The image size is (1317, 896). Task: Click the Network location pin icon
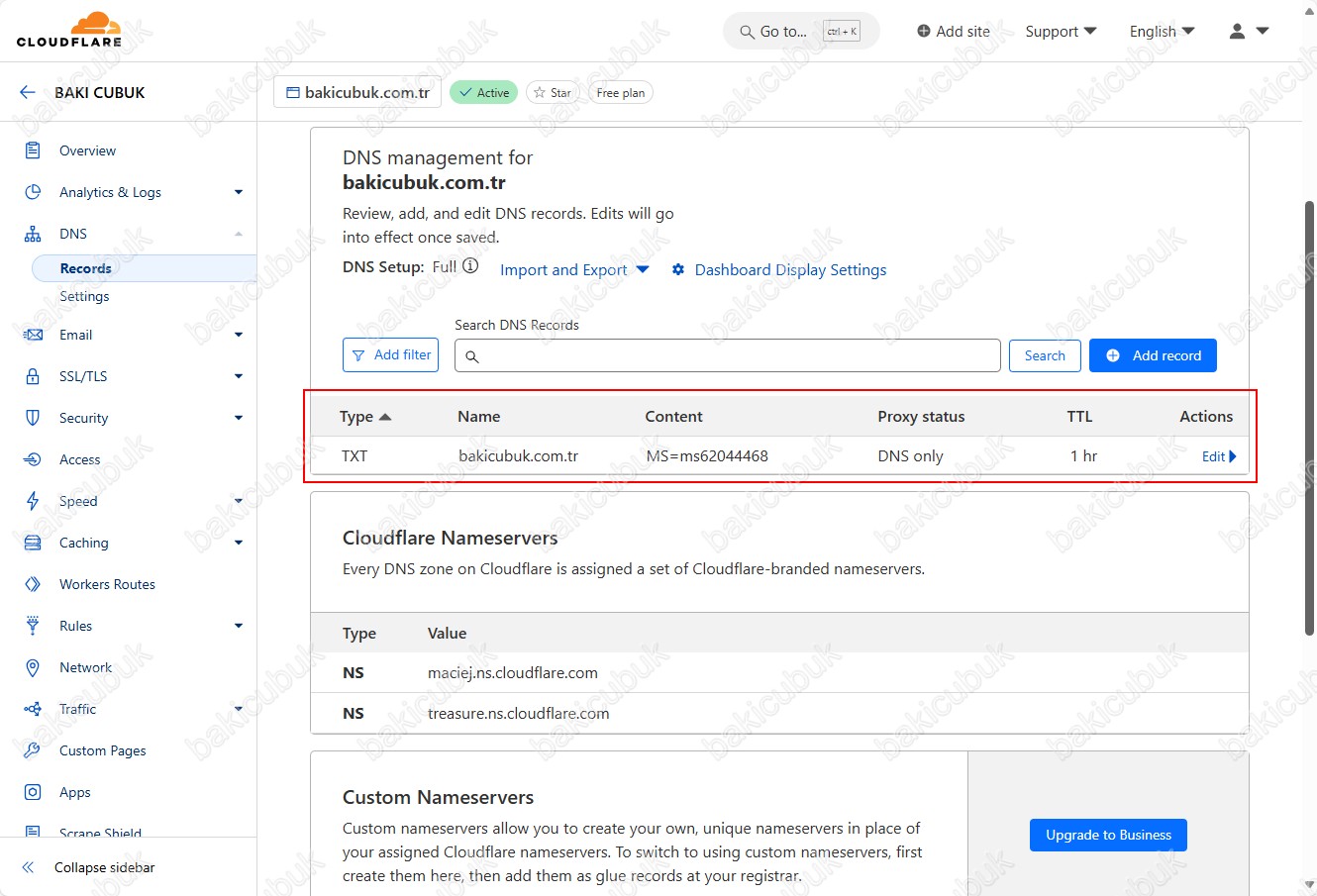[33, 667]
